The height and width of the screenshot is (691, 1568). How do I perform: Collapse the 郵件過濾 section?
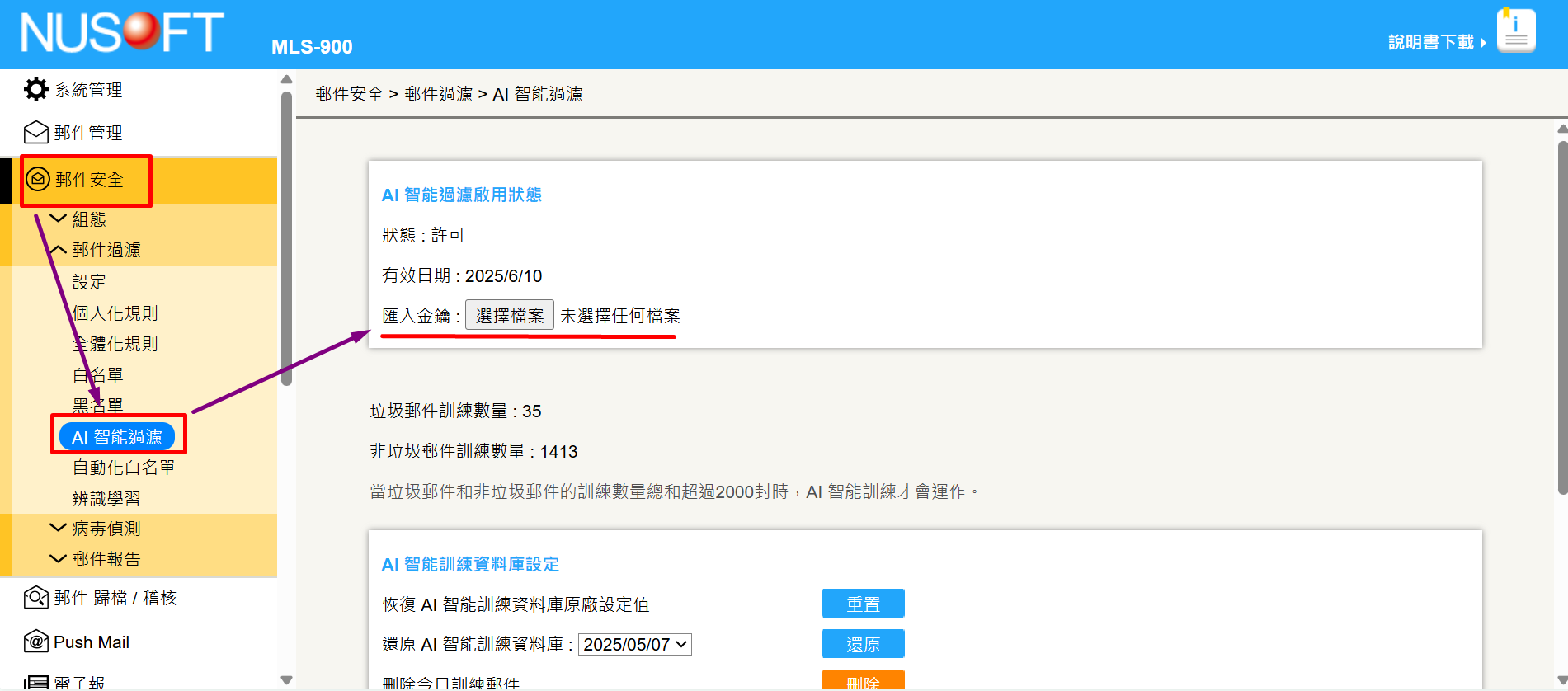click(59, 249)
